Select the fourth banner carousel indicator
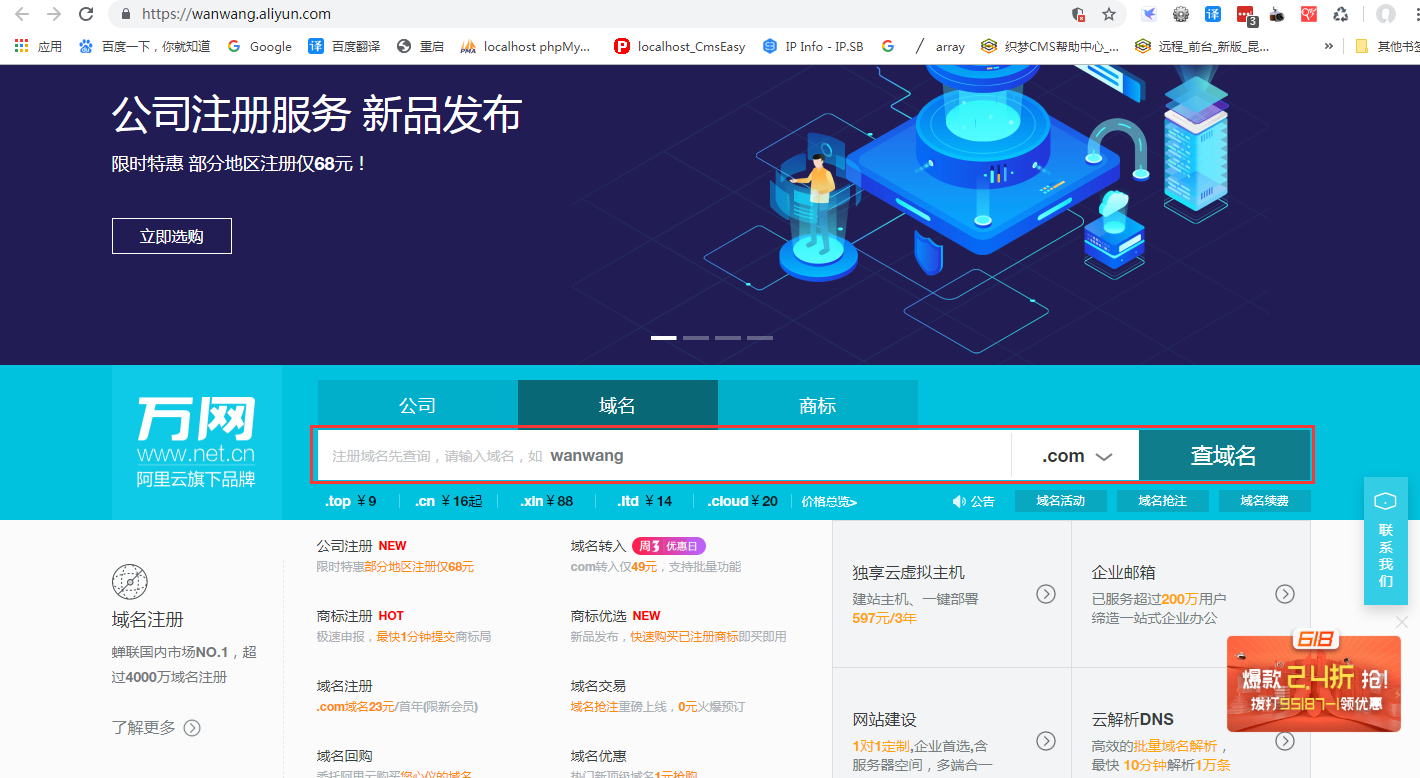Screen dimensions: 1420x778 (760, 338)
